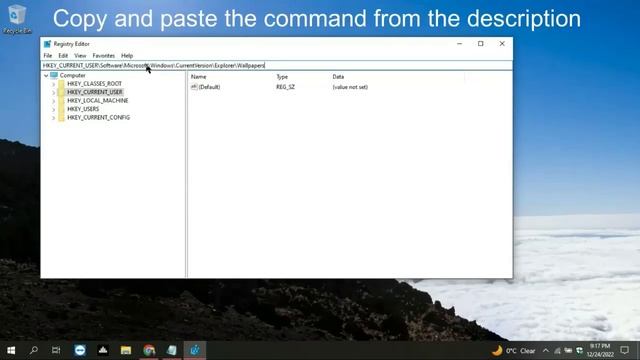
Task: Open the Windows Start menu
Action: (x=11, y=350)
